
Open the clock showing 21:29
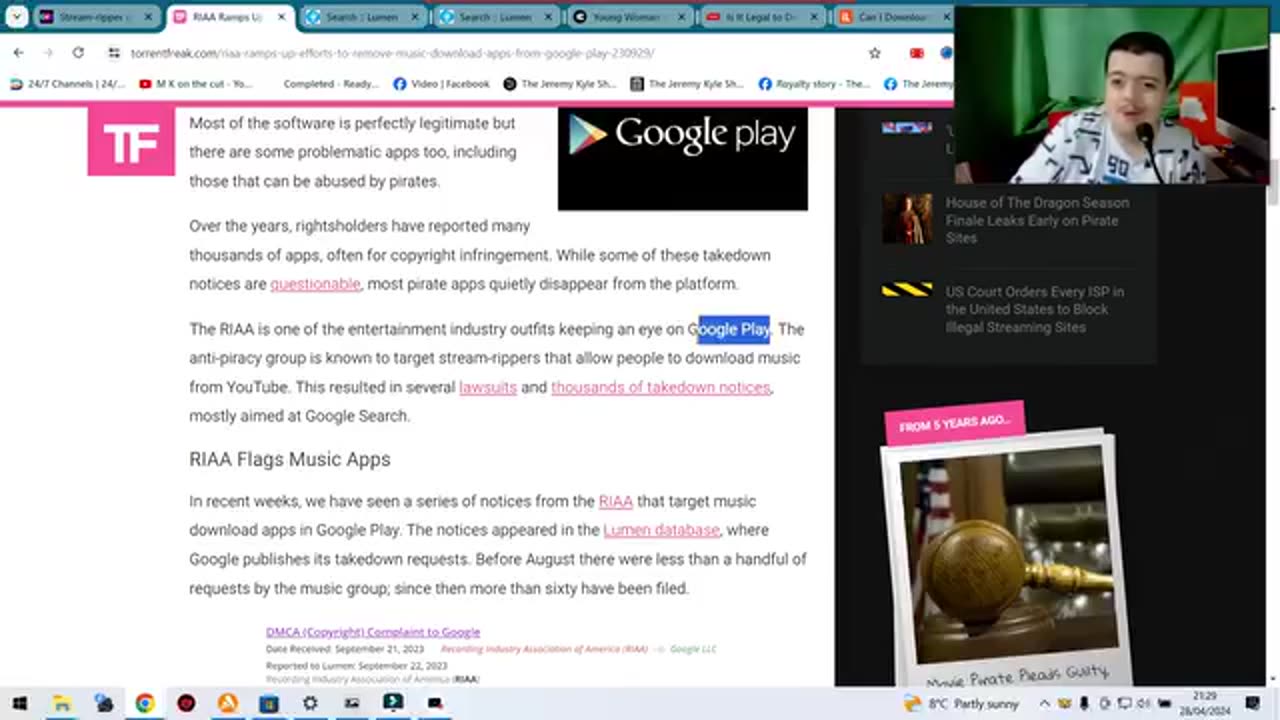(1205, 704)
